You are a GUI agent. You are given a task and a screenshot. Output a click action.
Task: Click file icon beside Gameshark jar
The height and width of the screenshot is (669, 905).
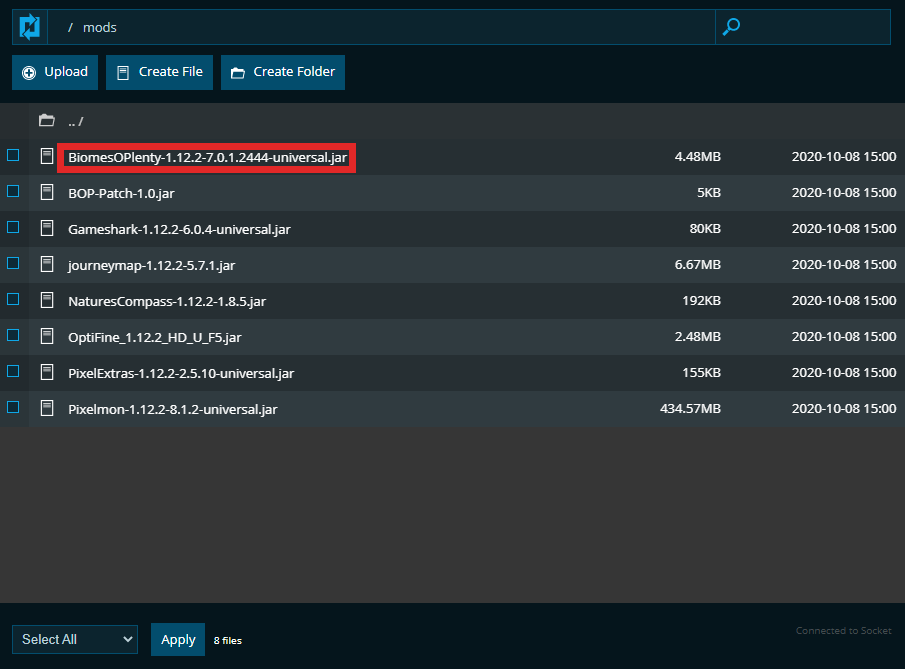click(x=47, y=229)
